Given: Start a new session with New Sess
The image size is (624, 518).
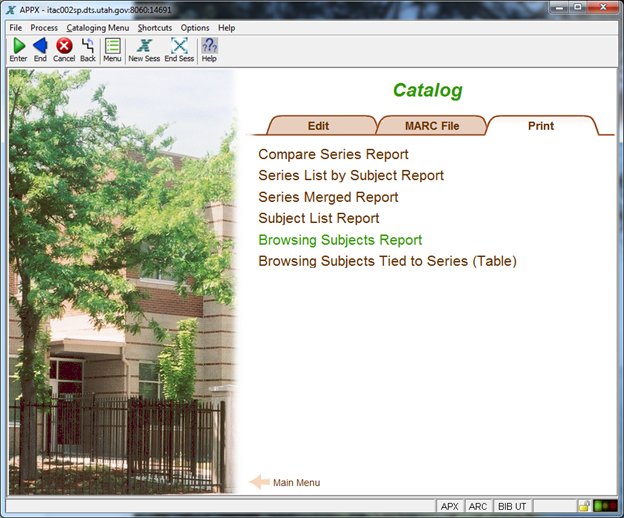Looking at the screenshot, I should click(x=144, y=46).
